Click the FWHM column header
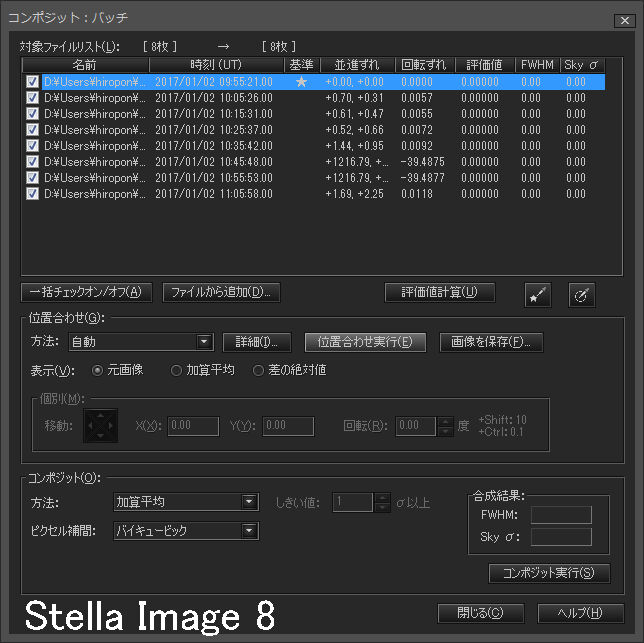The height and width of the screenshot is (643, 644). pos(537,65)
